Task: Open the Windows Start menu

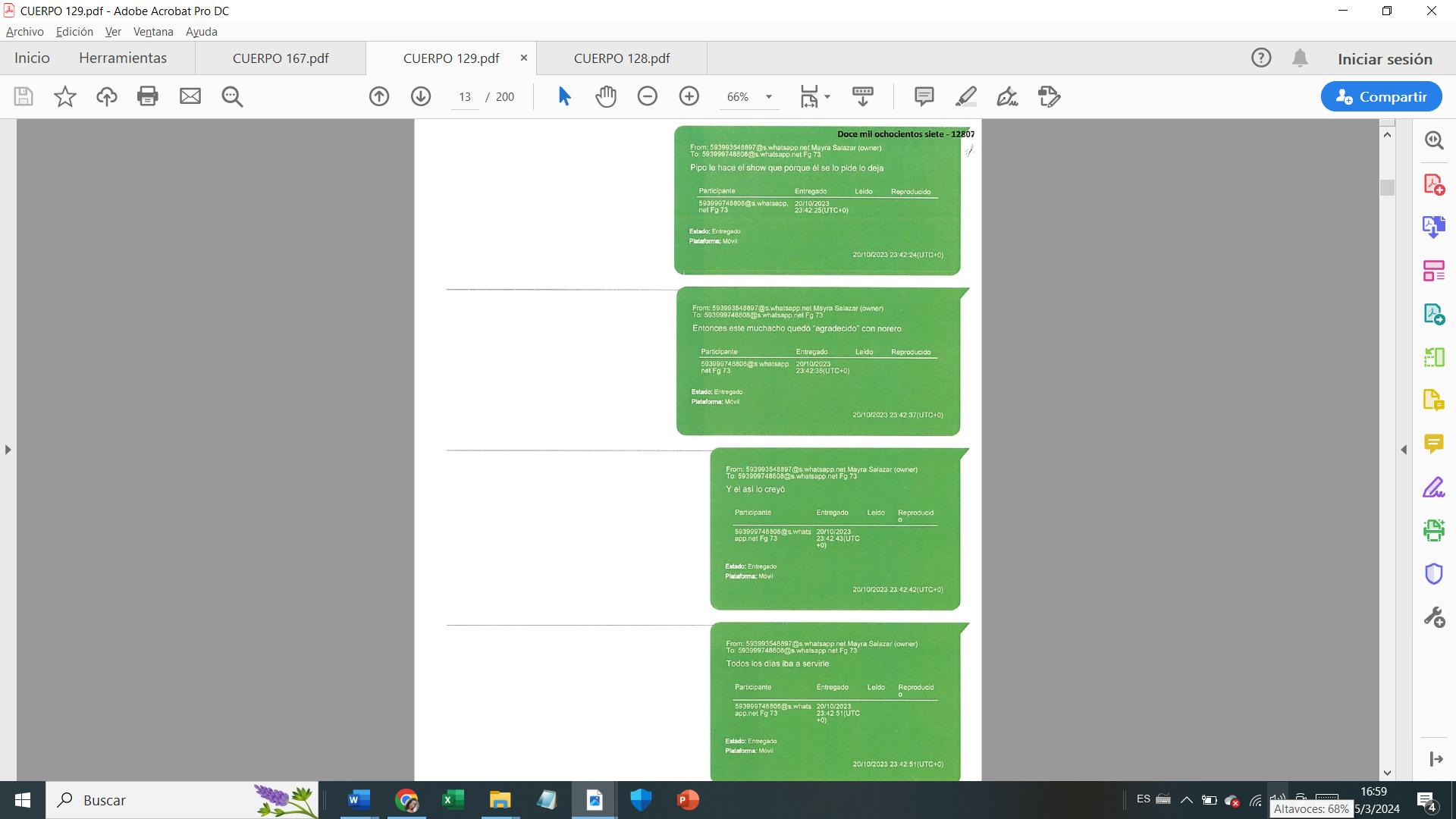Action: tap(22, 800)
